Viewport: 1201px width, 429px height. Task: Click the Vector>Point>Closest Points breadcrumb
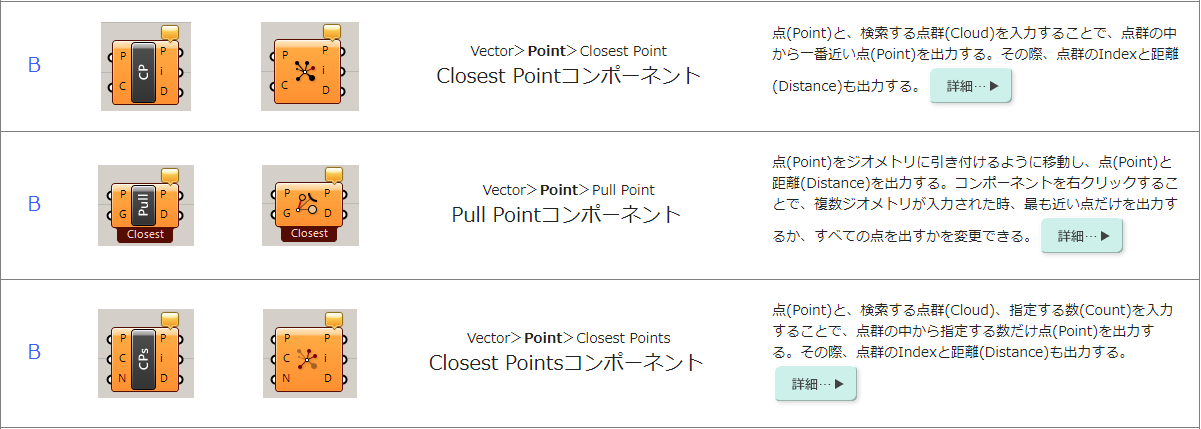pos(568,337)
